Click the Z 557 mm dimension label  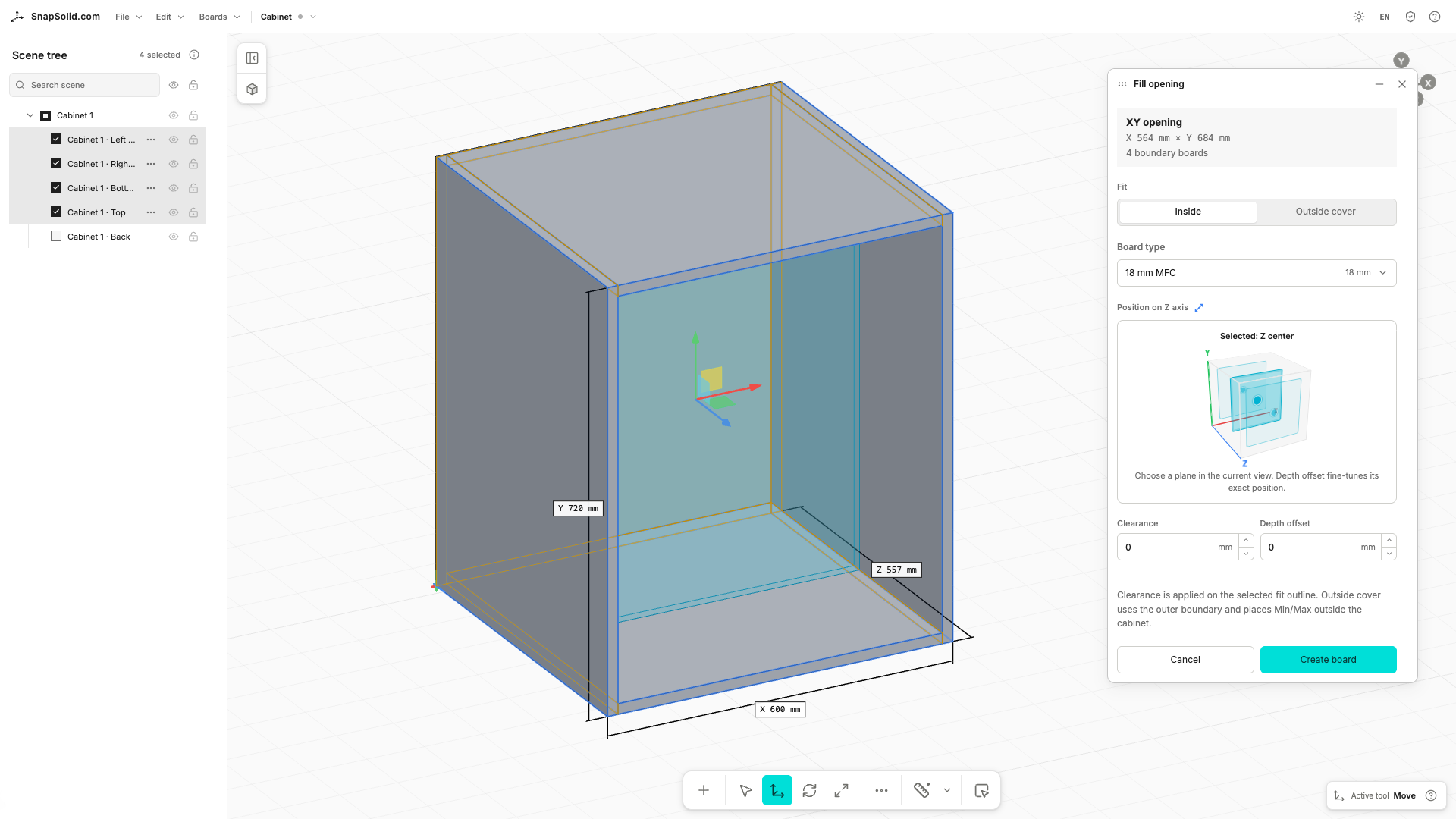pyautogui.click(x=896, y=570)
